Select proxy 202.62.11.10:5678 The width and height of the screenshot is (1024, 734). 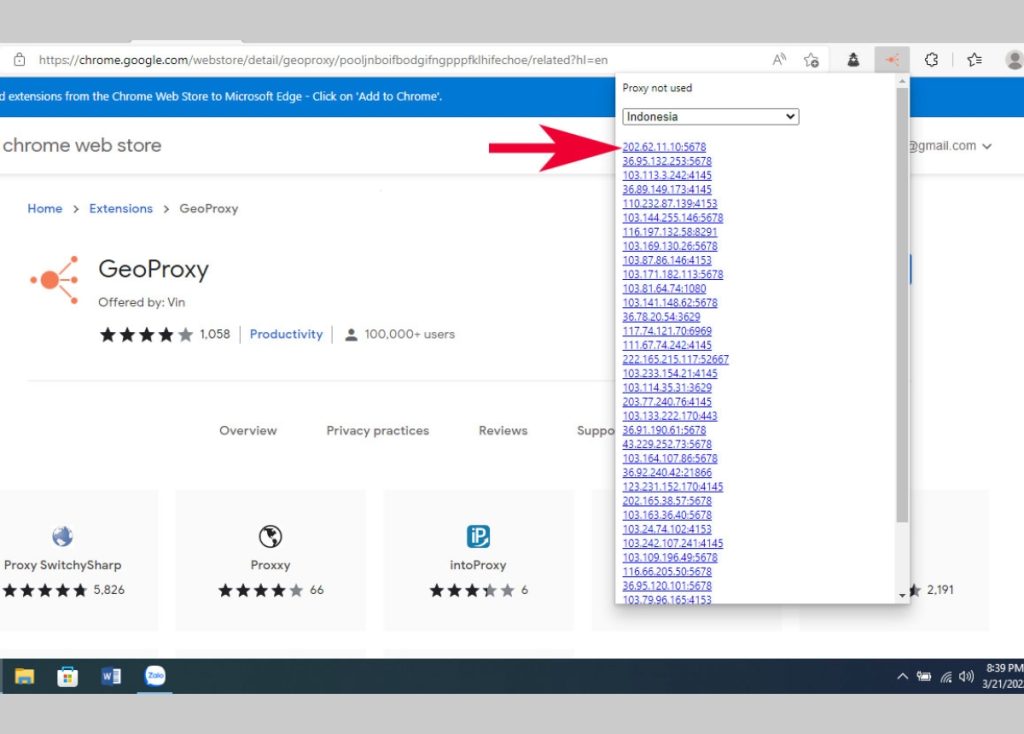664,147
